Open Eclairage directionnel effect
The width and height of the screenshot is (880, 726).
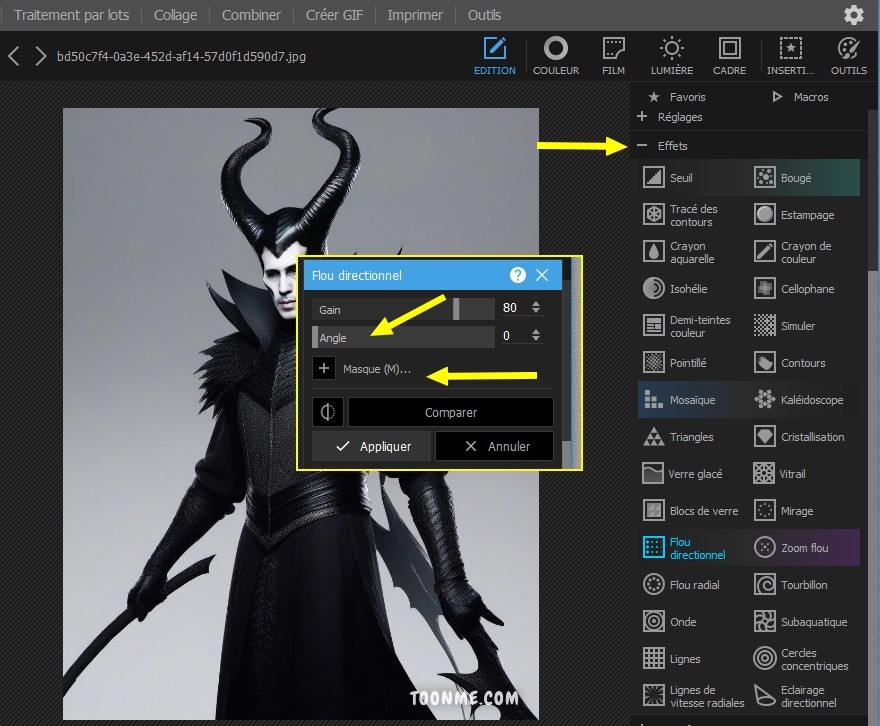pyautogui.click(x=795, y=696)
